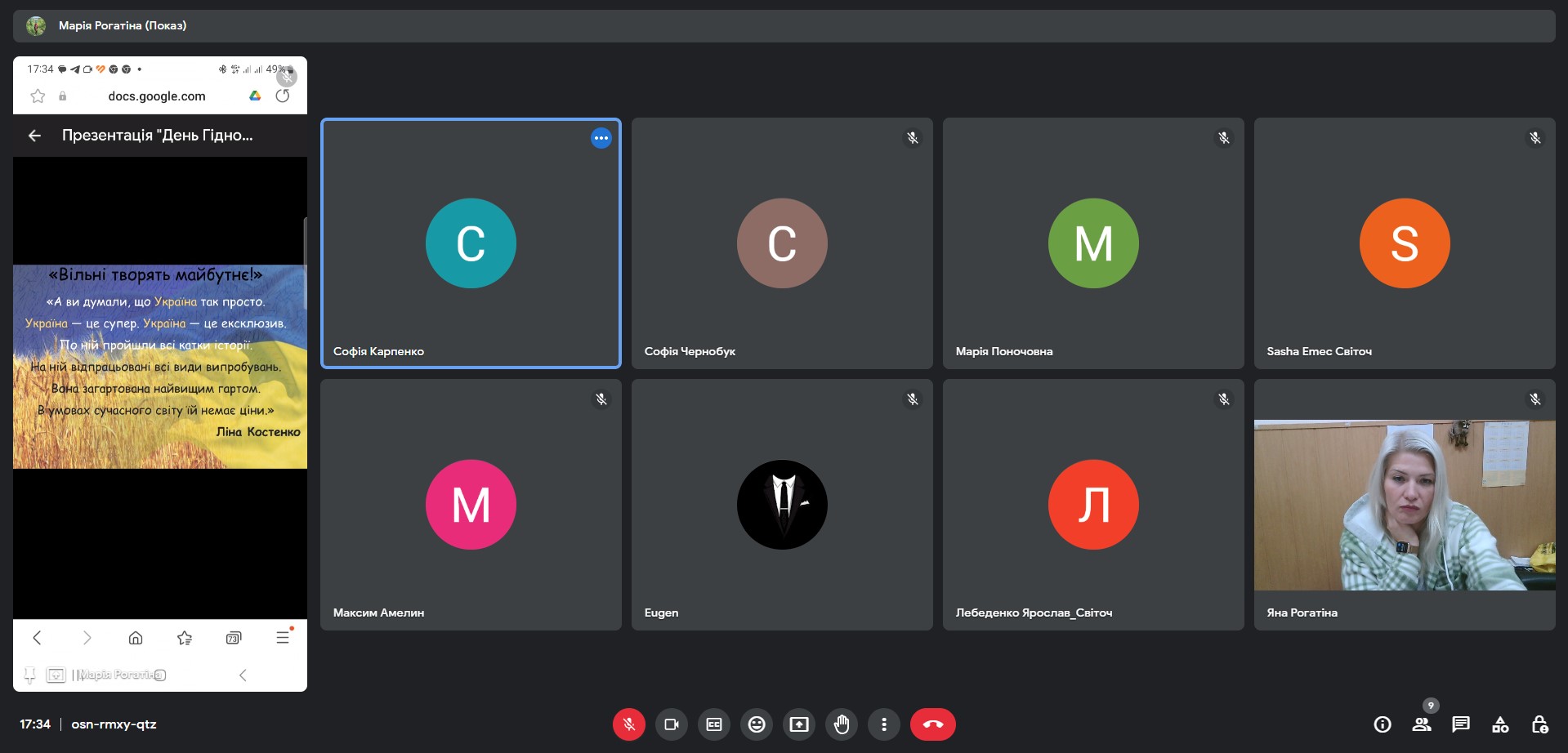The width and height of the screenshot is (1568, 753).
Task: Click the muted icon on the shared presentation
Action: [x=287, y=77]
